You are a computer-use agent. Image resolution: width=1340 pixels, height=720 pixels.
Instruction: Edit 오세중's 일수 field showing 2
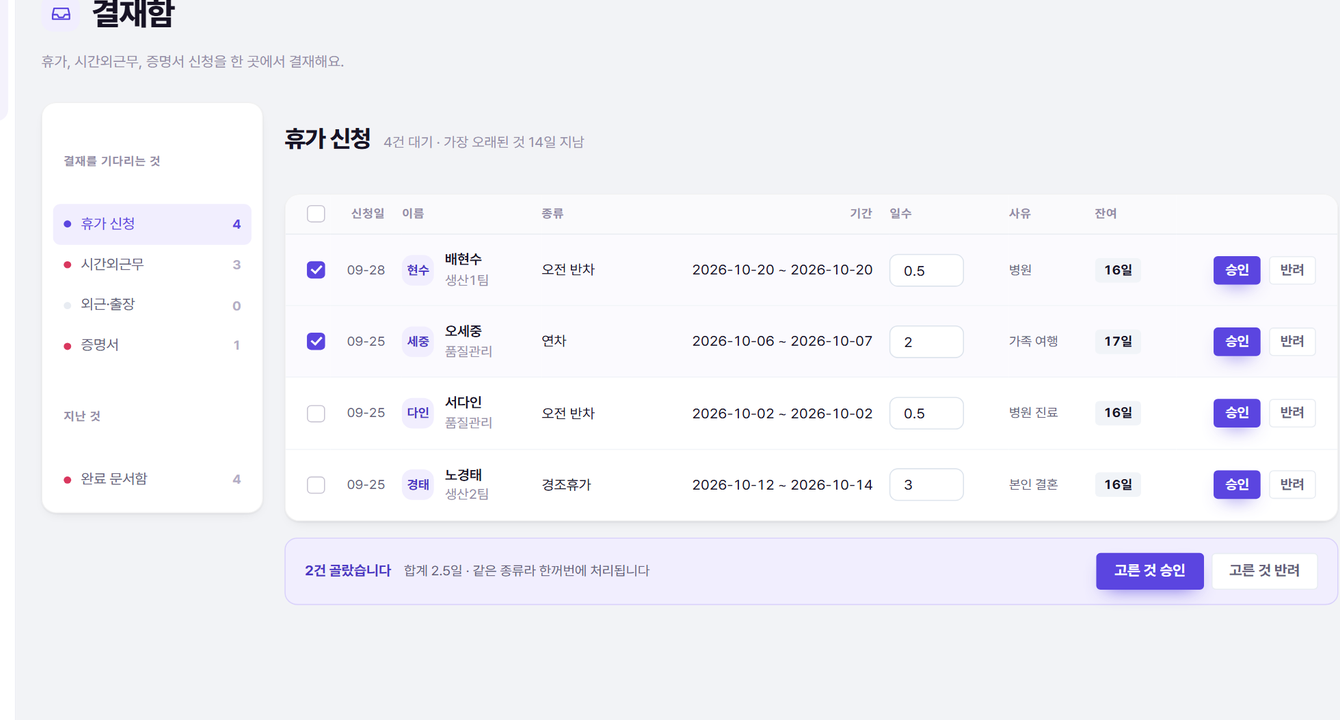pyautogui.click(x=926, y=342)
